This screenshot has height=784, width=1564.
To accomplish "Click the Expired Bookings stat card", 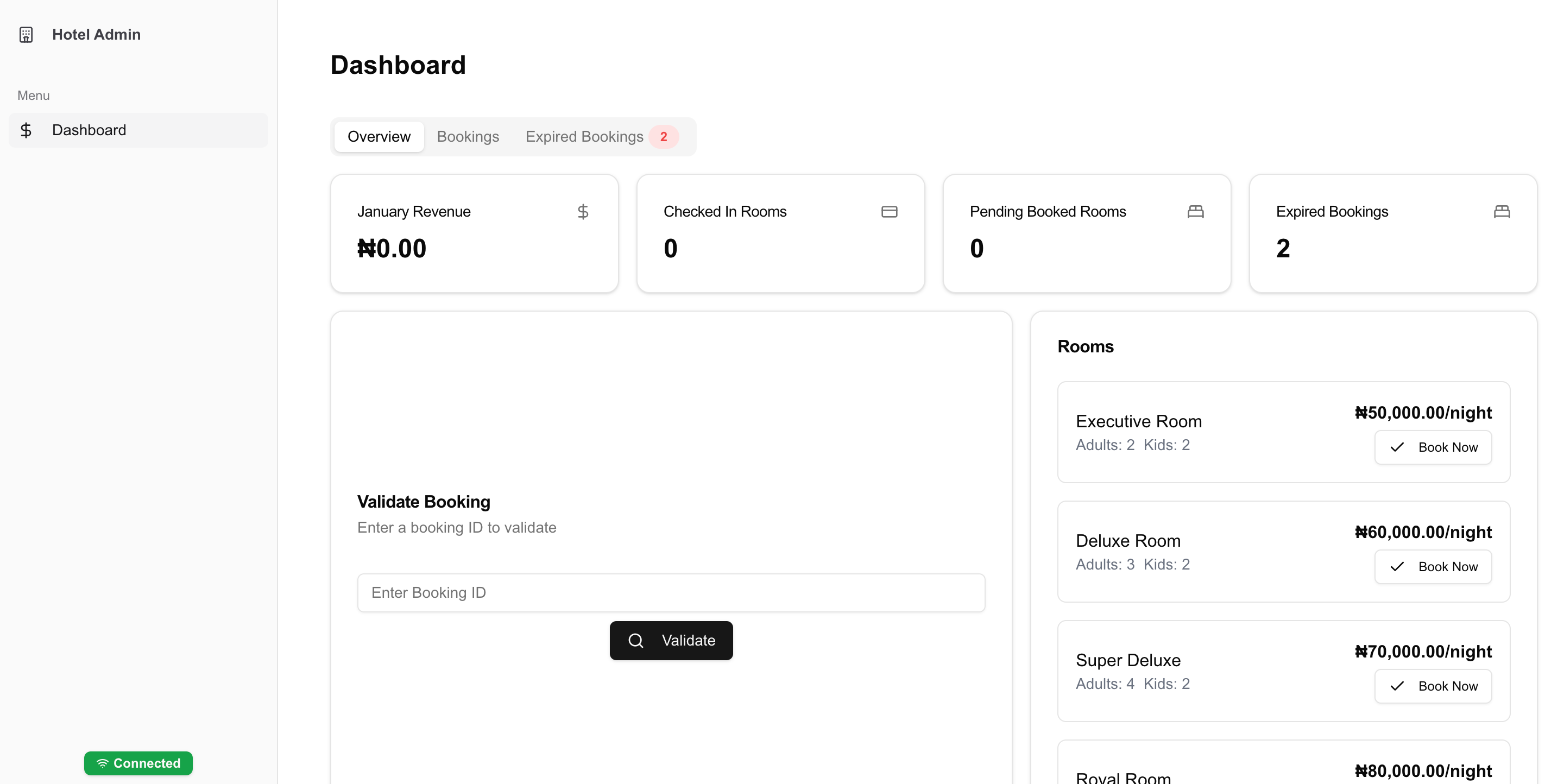I will tap(1393, 233).
